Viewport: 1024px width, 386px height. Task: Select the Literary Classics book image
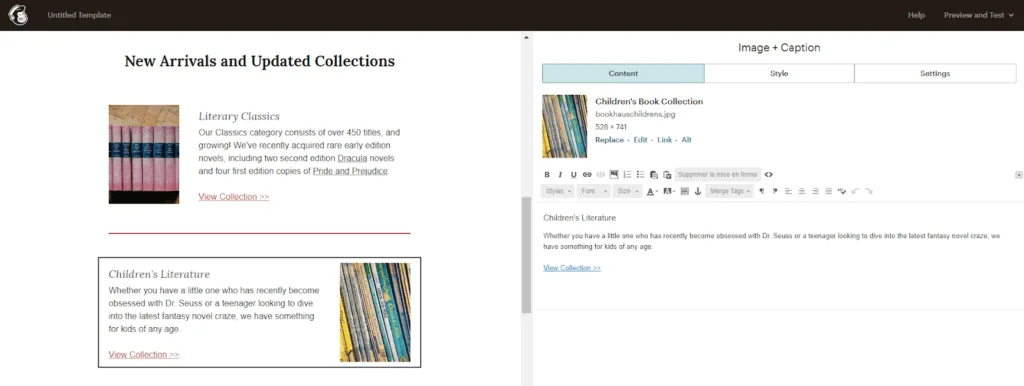(144, 154)
